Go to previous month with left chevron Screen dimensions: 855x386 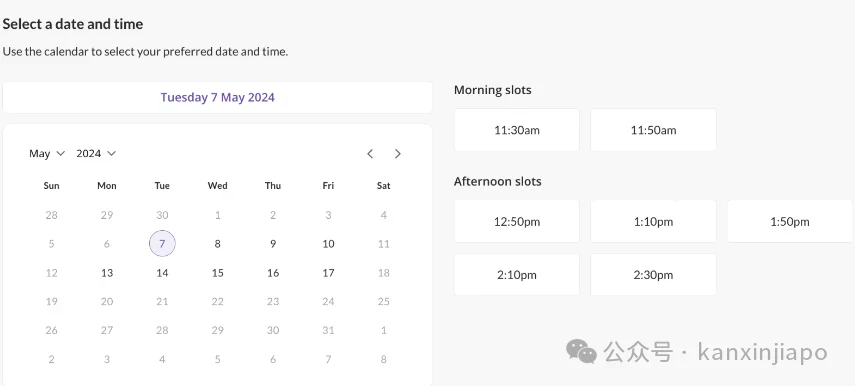click(370, 154)
